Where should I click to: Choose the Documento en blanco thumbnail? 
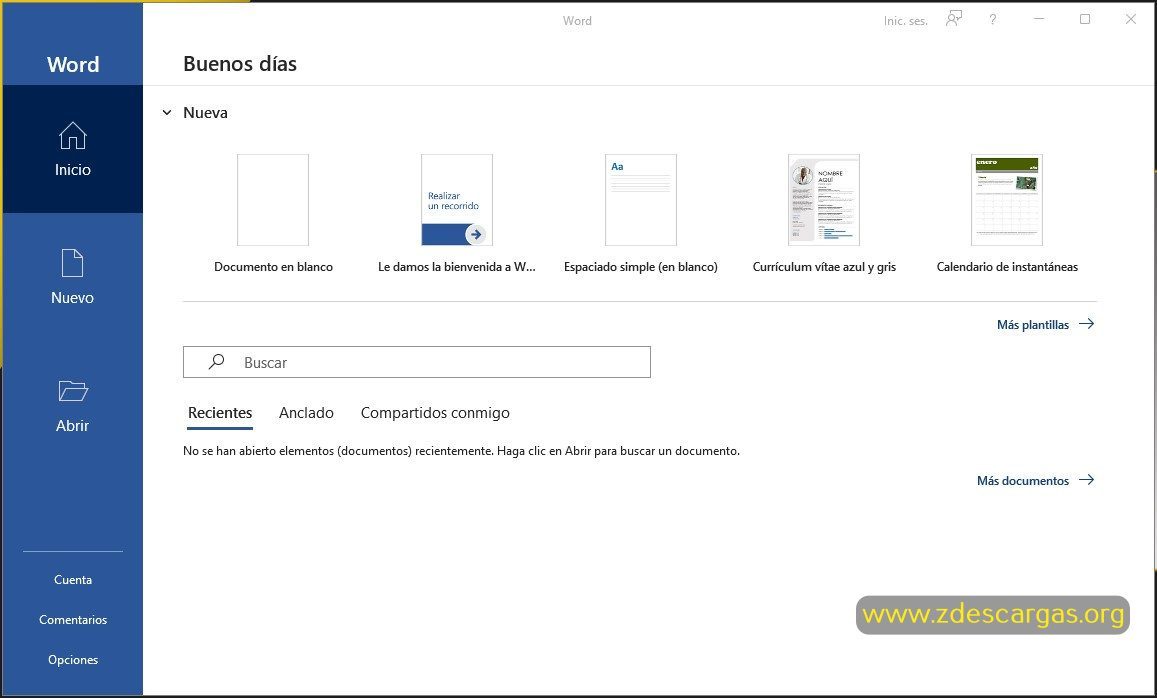pyautogui.click(x=273, y=200)
